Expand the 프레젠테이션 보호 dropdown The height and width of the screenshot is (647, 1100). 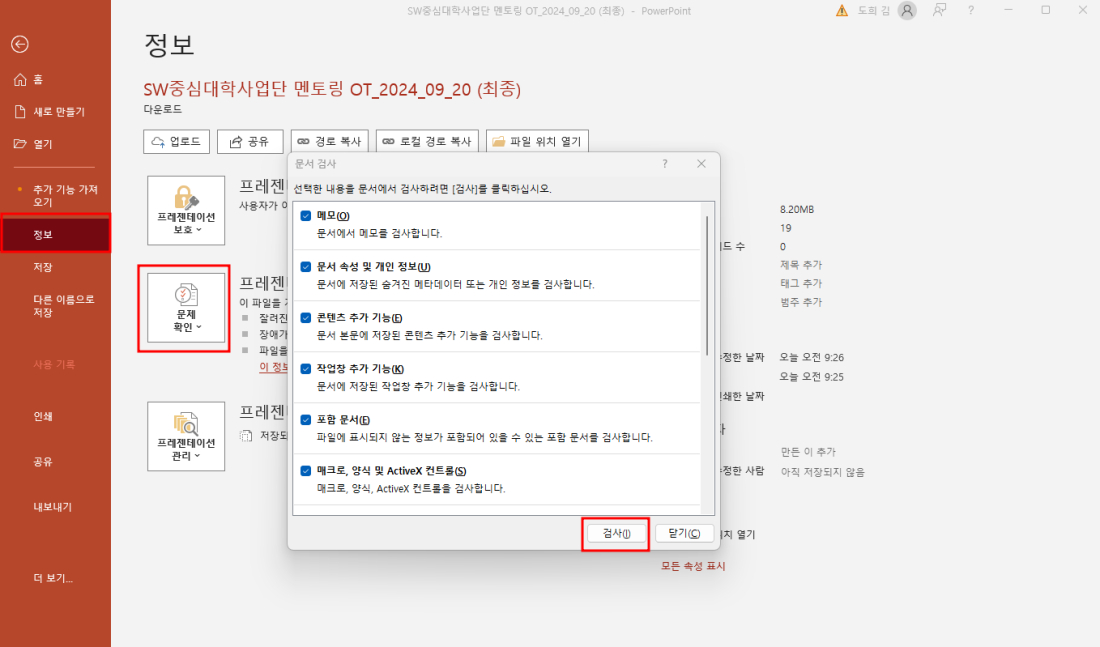(186, 210)
